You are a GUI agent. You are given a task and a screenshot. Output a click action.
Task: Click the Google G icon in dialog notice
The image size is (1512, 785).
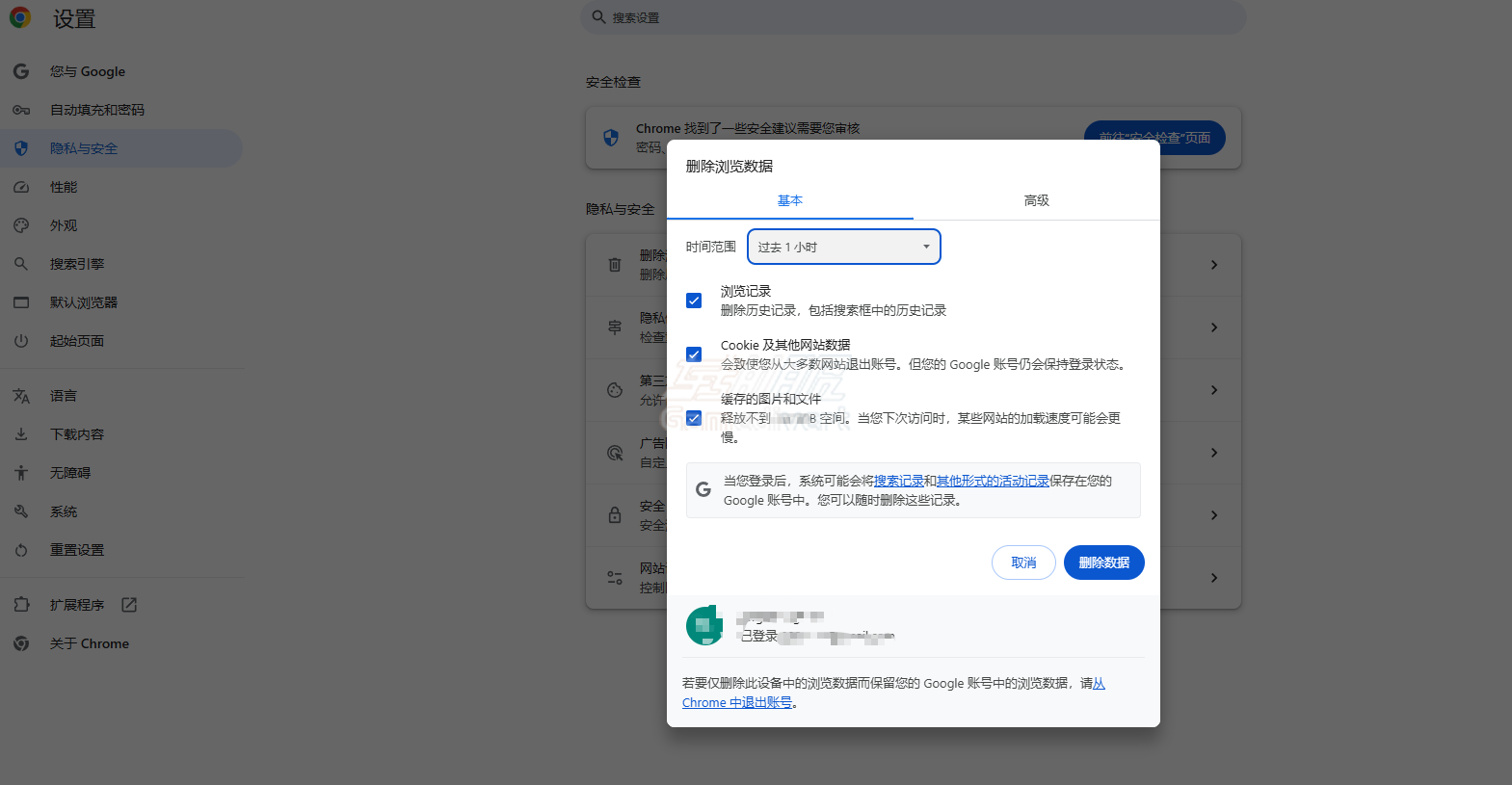click(703, 489)
